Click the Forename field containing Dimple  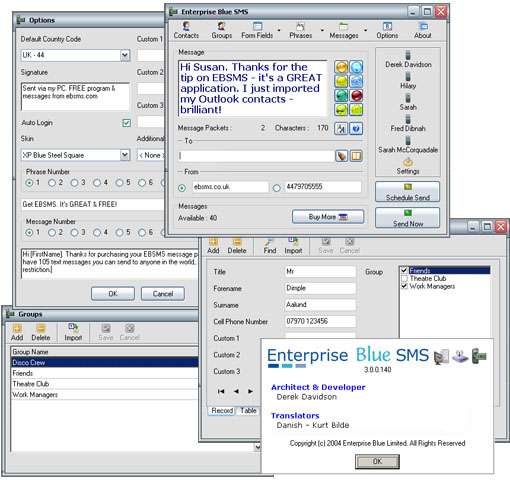click(320, 288)
